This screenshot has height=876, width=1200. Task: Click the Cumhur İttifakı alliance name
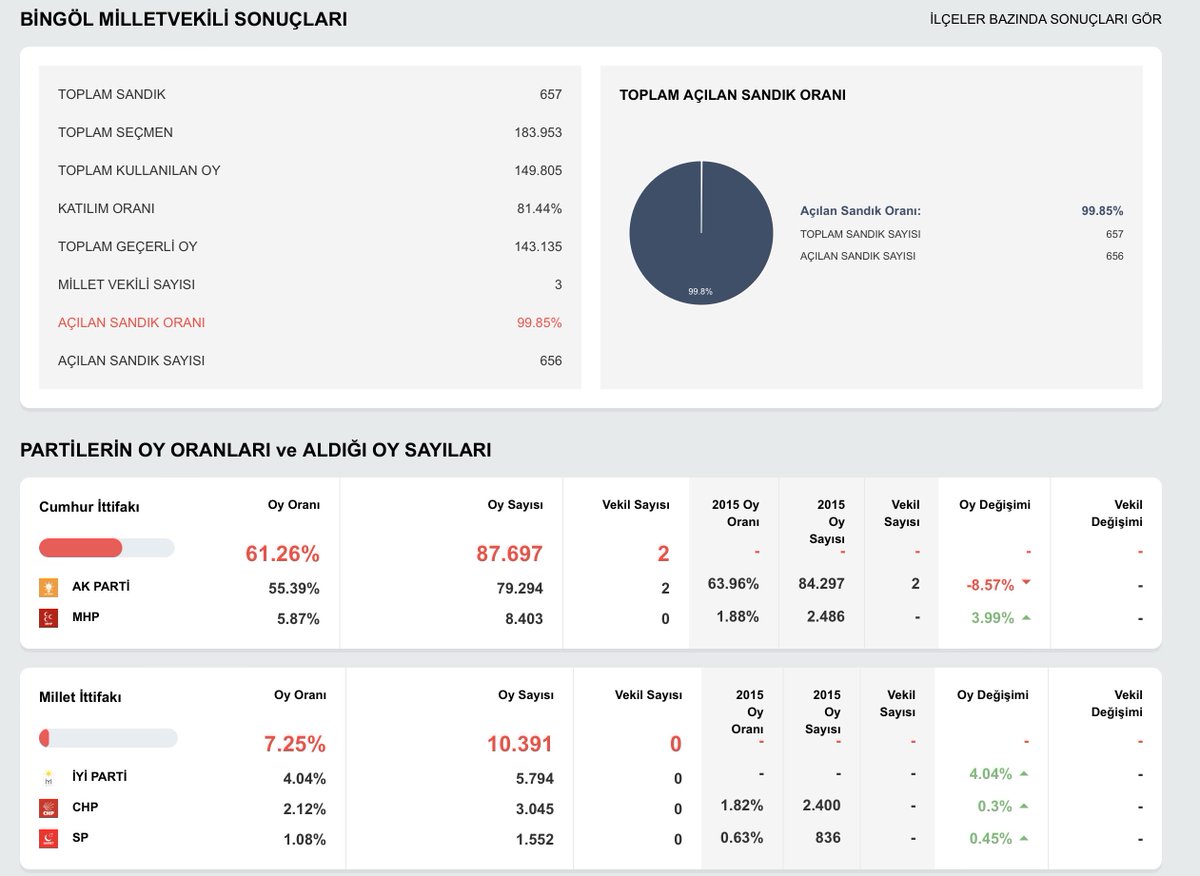click(89, 507)
